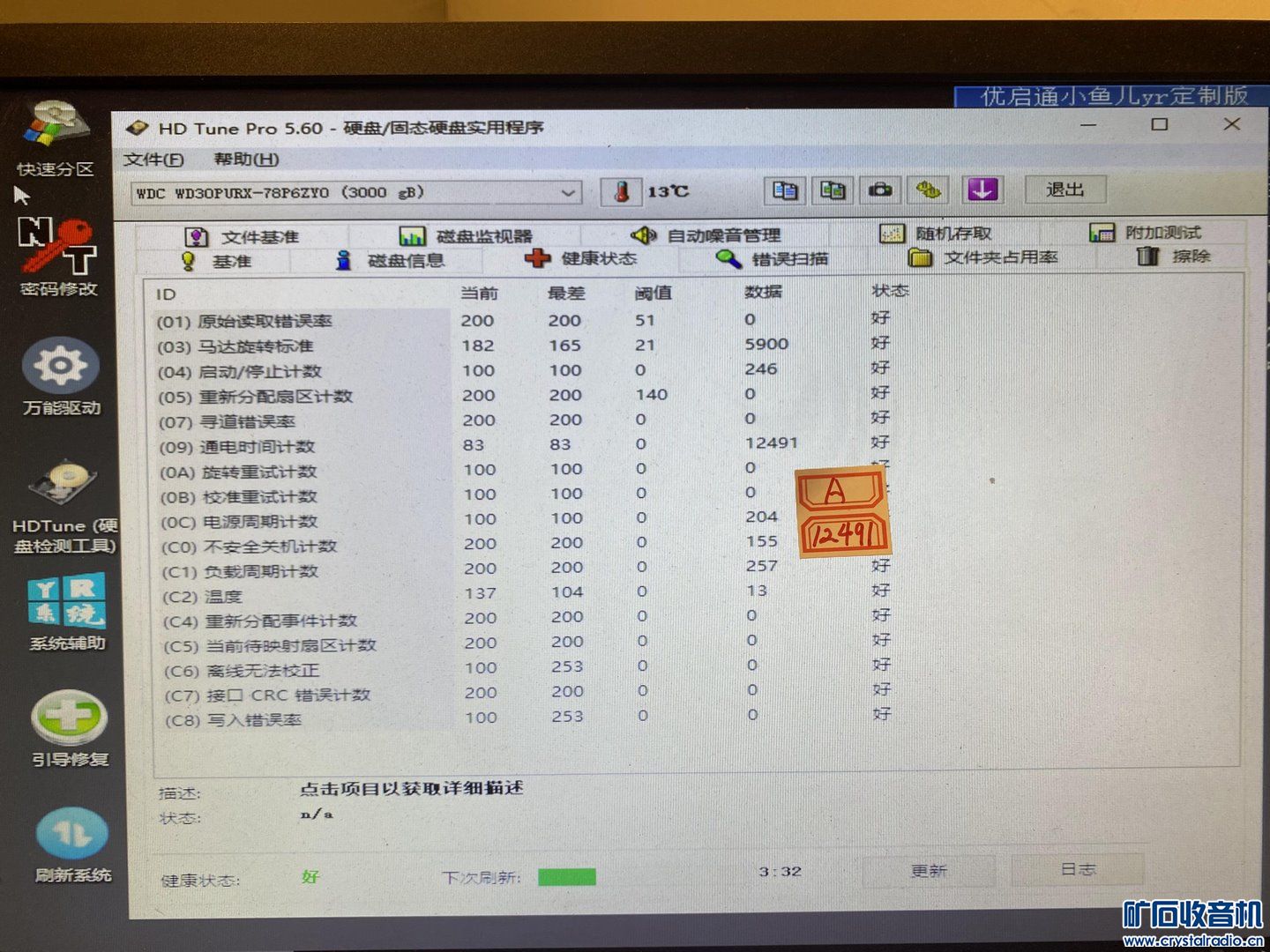The width and height of the screenshot is (1270, 952).
Task: Click the 阈值 column header
Action: pyautogui.click(x=653, y=293)
